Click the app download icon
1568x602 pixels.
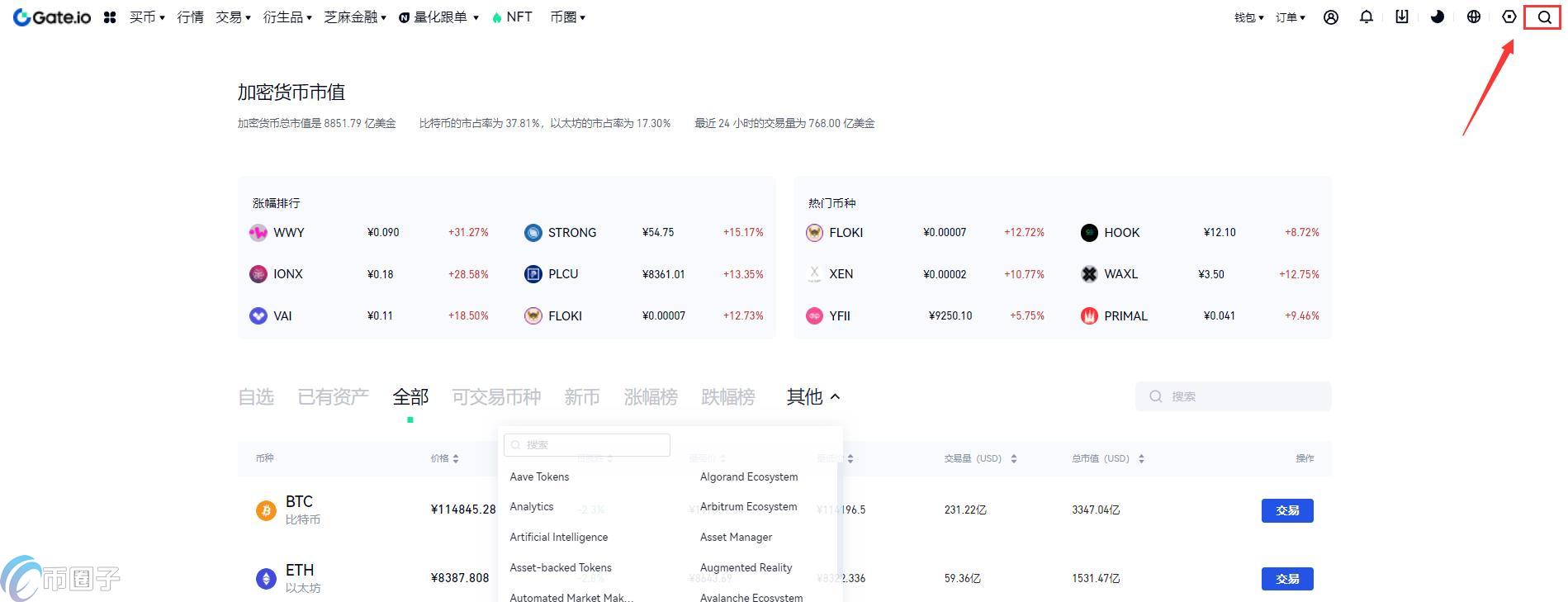click(1402, 17)
